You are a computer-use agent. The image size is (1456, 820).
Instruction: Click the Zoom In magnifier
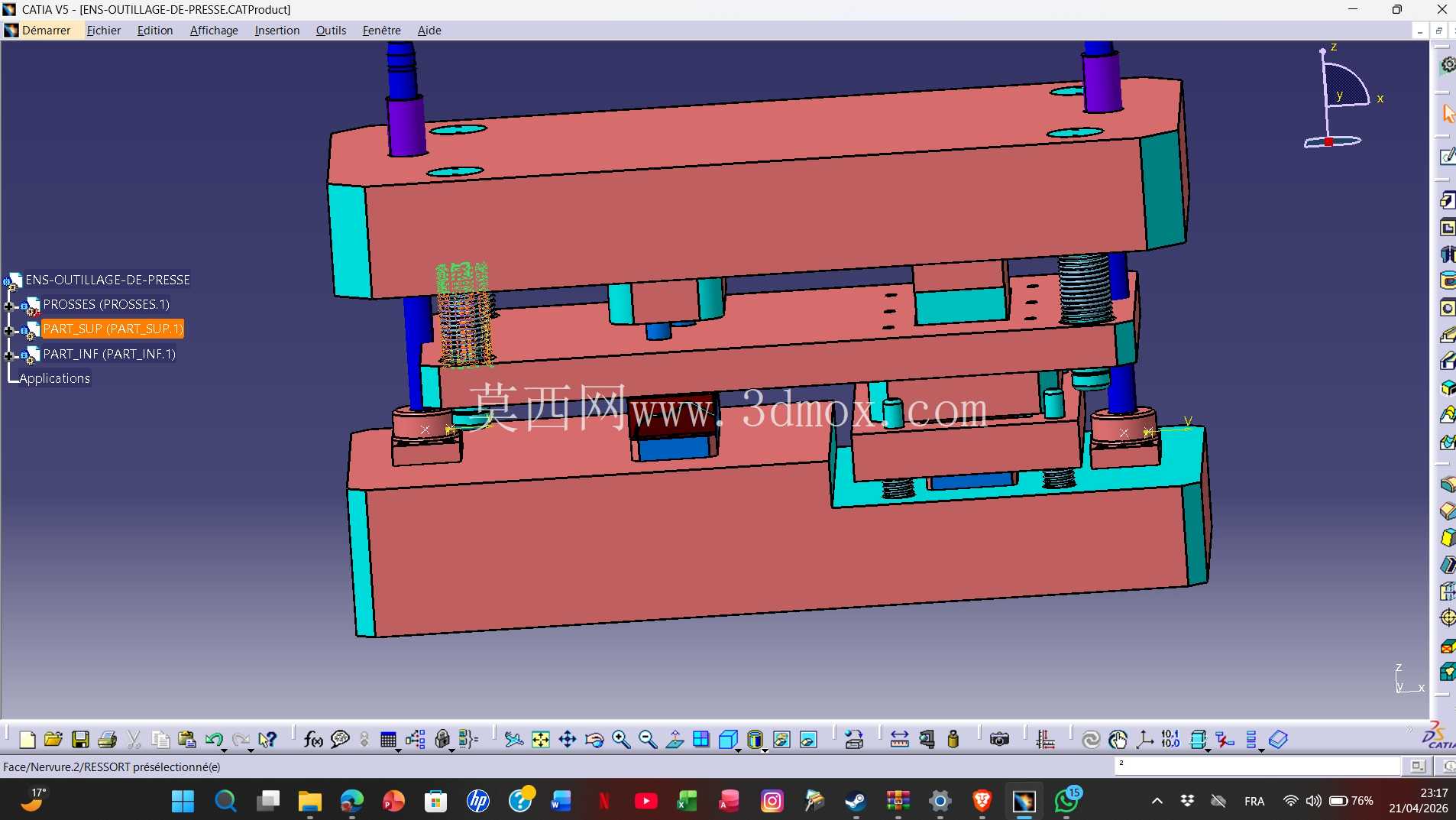point(621,739)
